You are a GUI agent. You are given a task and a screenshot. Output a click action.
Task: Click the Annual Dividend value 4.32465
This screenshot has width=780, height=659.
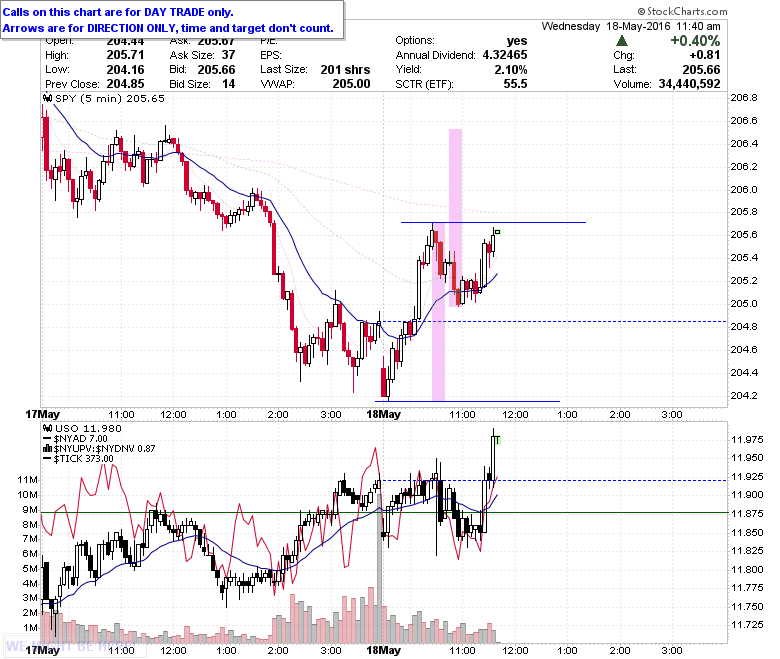click(x=505, y=55)
